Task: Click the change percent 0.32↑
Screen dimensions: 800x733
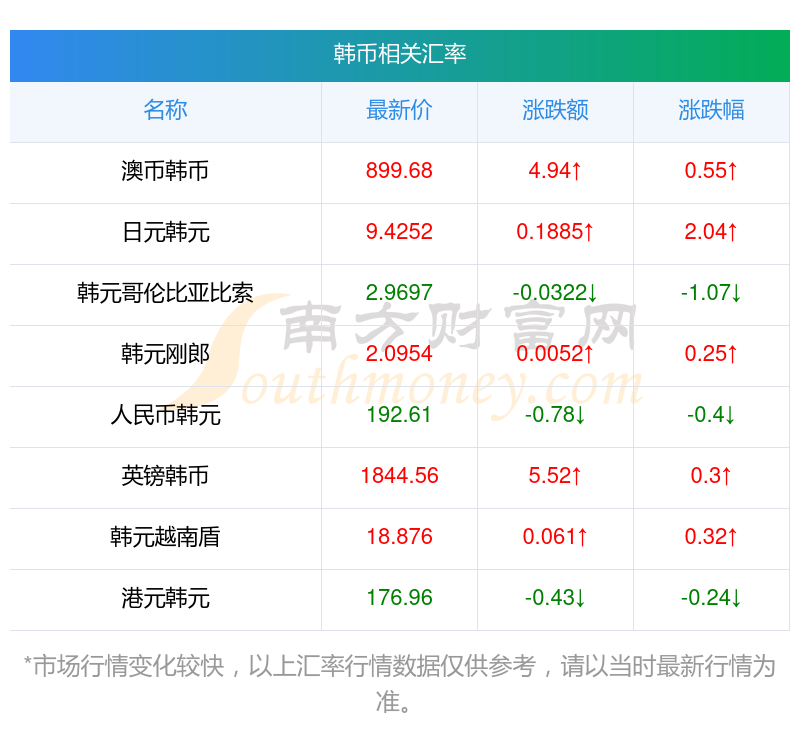Action: click(x=711, y=537)
